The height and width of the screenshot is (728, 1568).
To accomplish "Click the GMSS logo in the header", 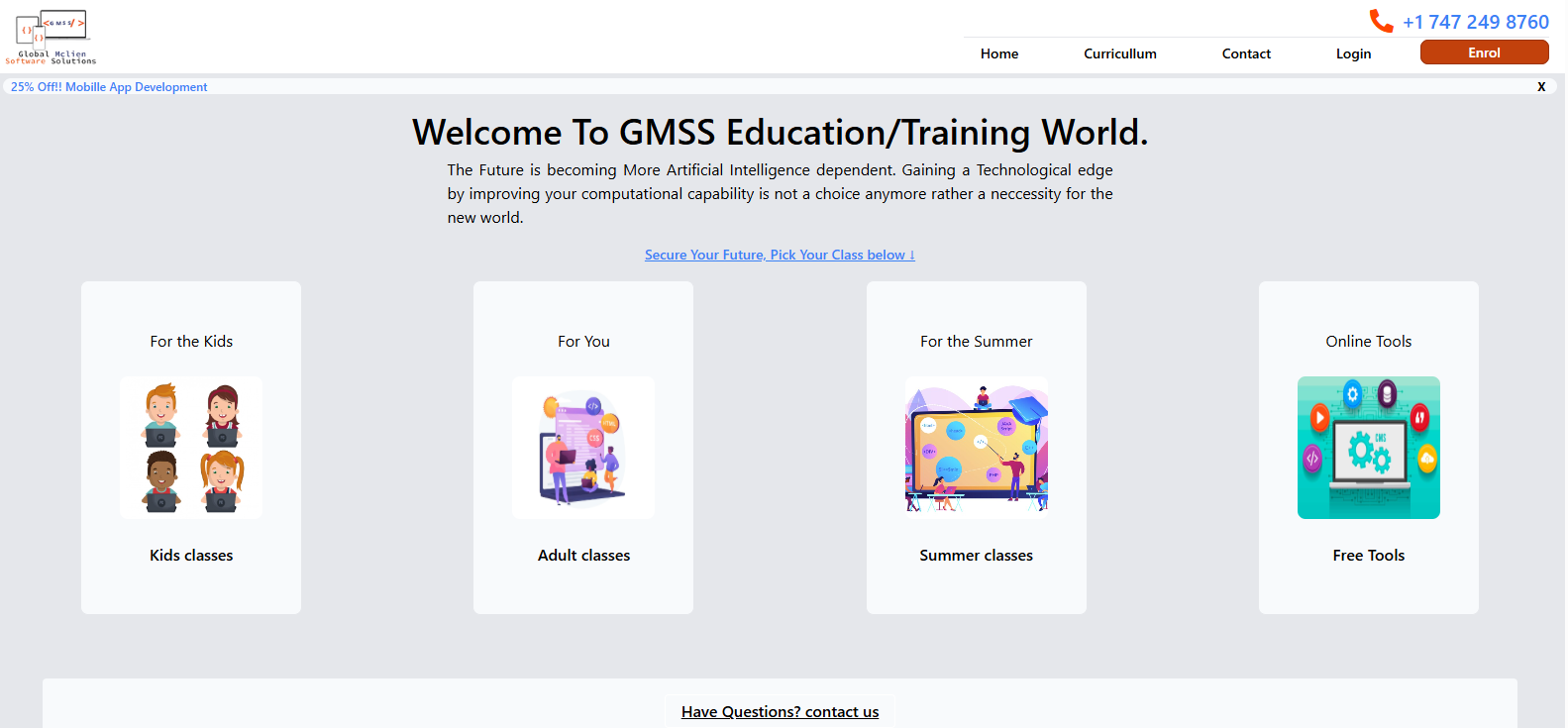I will pyautogui.click(x=52, y=37).
